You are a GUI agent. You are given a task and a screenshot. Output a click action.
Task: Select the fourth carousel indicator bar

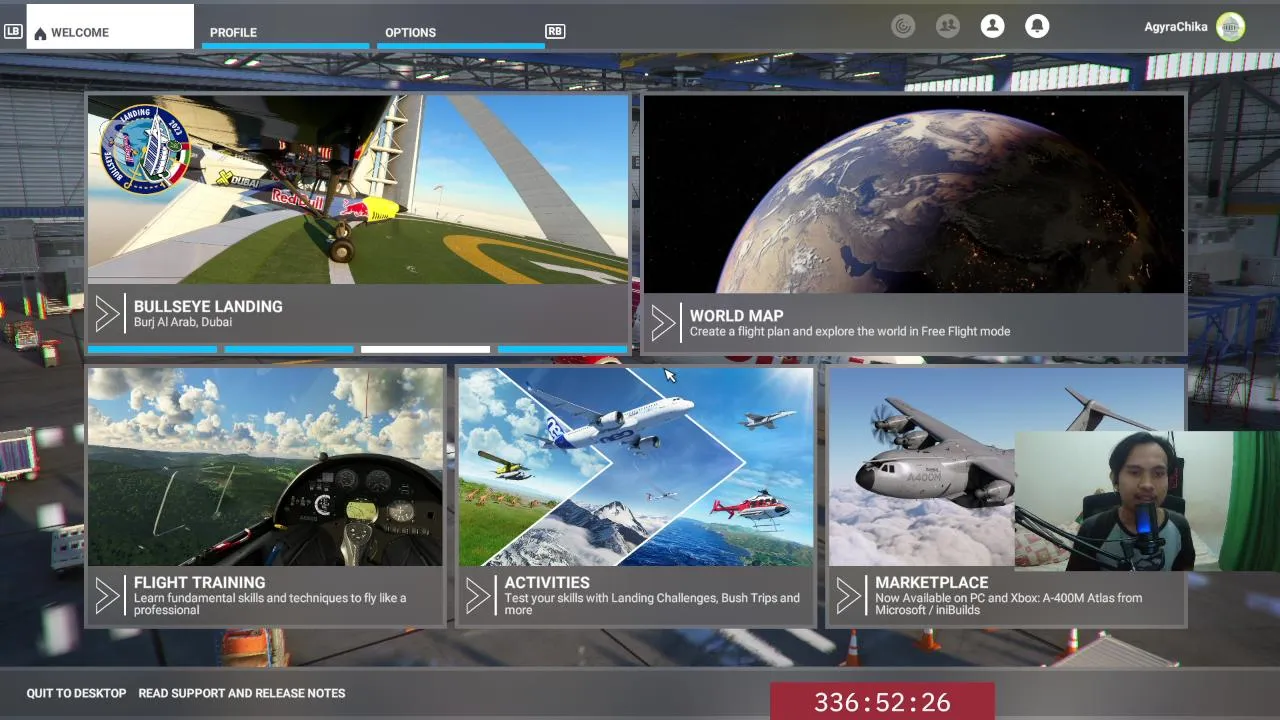(x=562, y=349)
